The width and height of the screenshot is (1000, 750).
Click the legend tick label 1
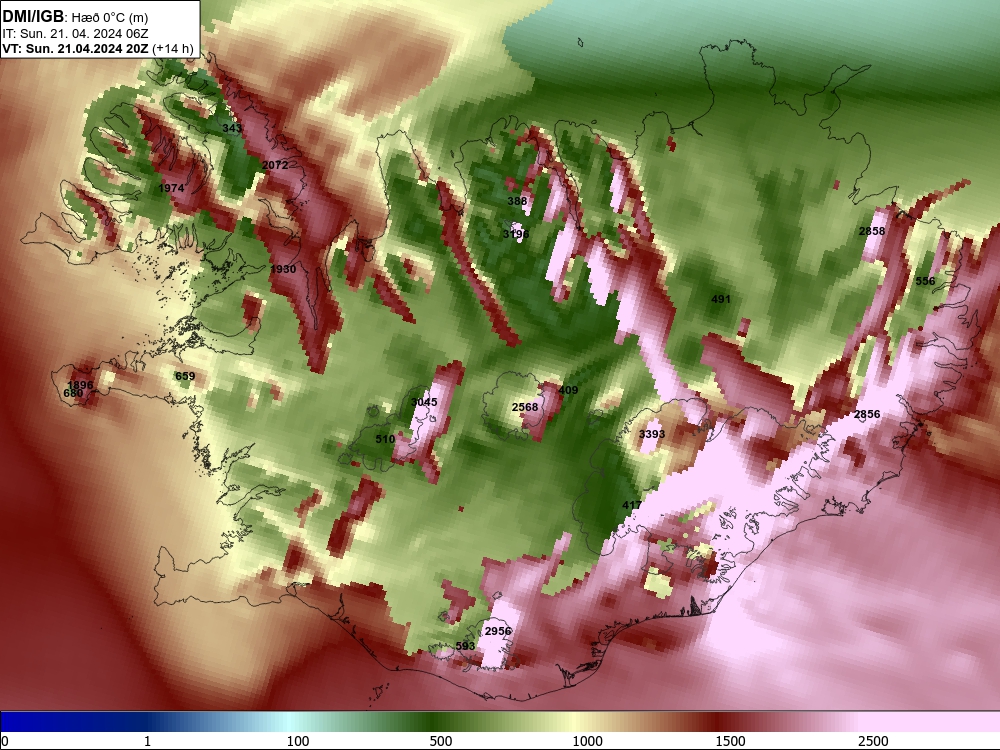(147, 741)
